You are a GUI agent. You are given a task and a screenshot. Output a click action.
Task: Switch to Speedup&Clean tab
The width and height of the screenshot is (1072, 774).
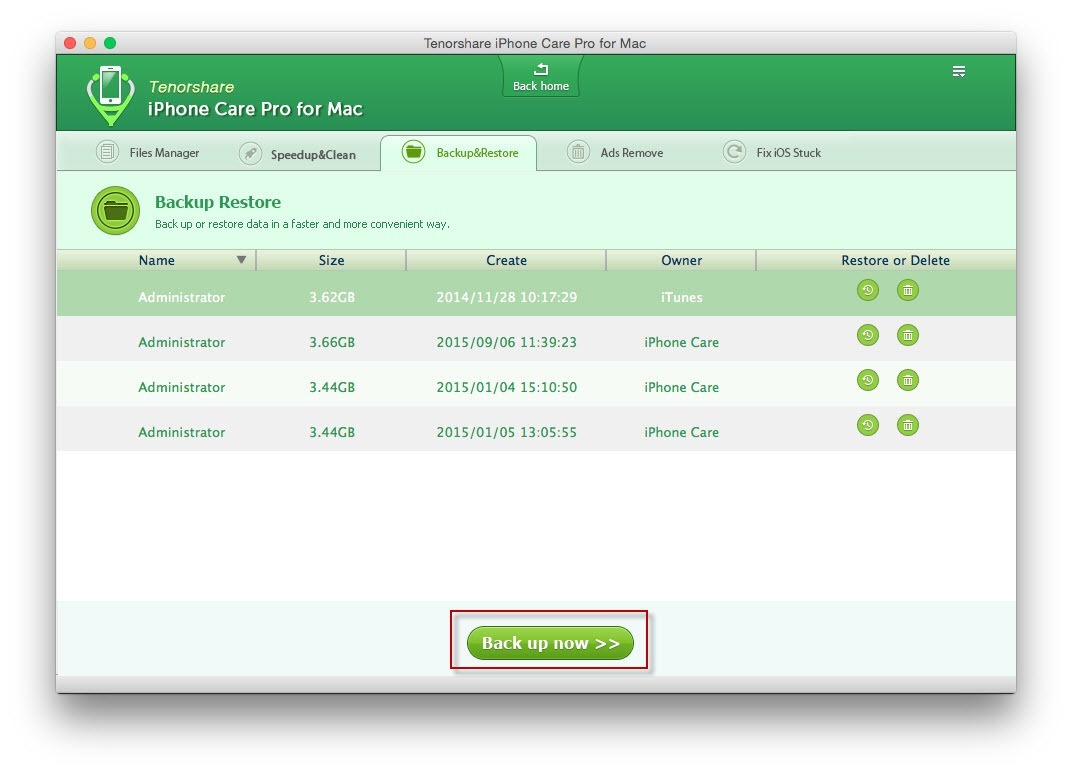tap(298, 154)
